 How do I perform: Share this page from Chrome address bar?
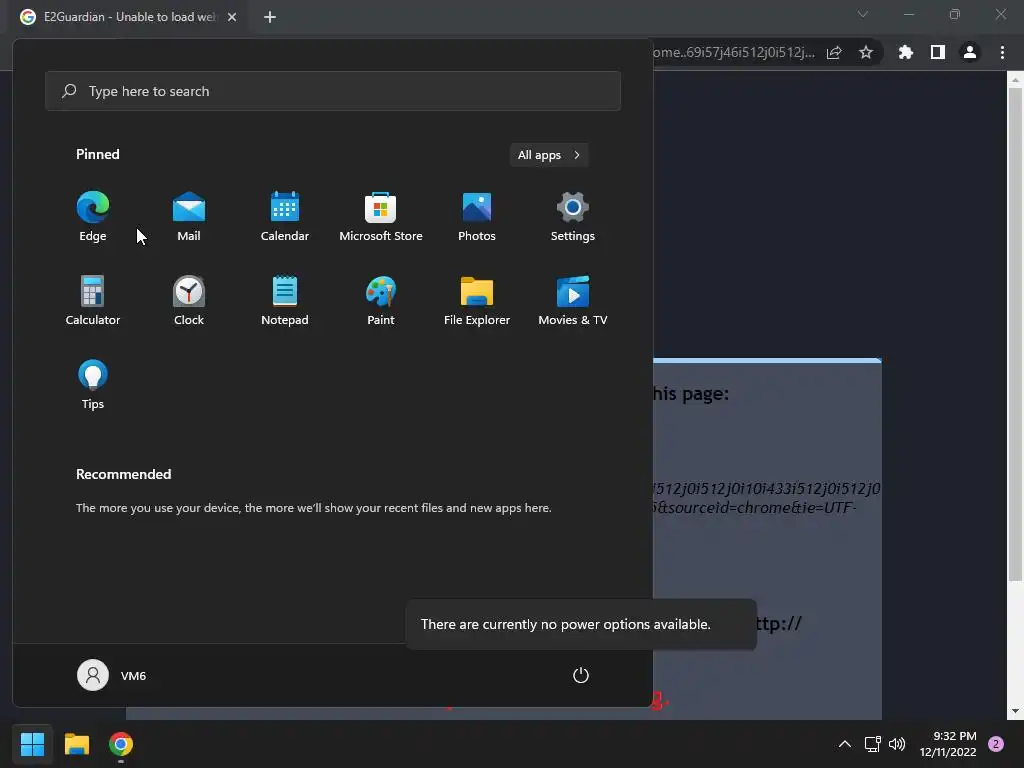[x=834, y=52]
